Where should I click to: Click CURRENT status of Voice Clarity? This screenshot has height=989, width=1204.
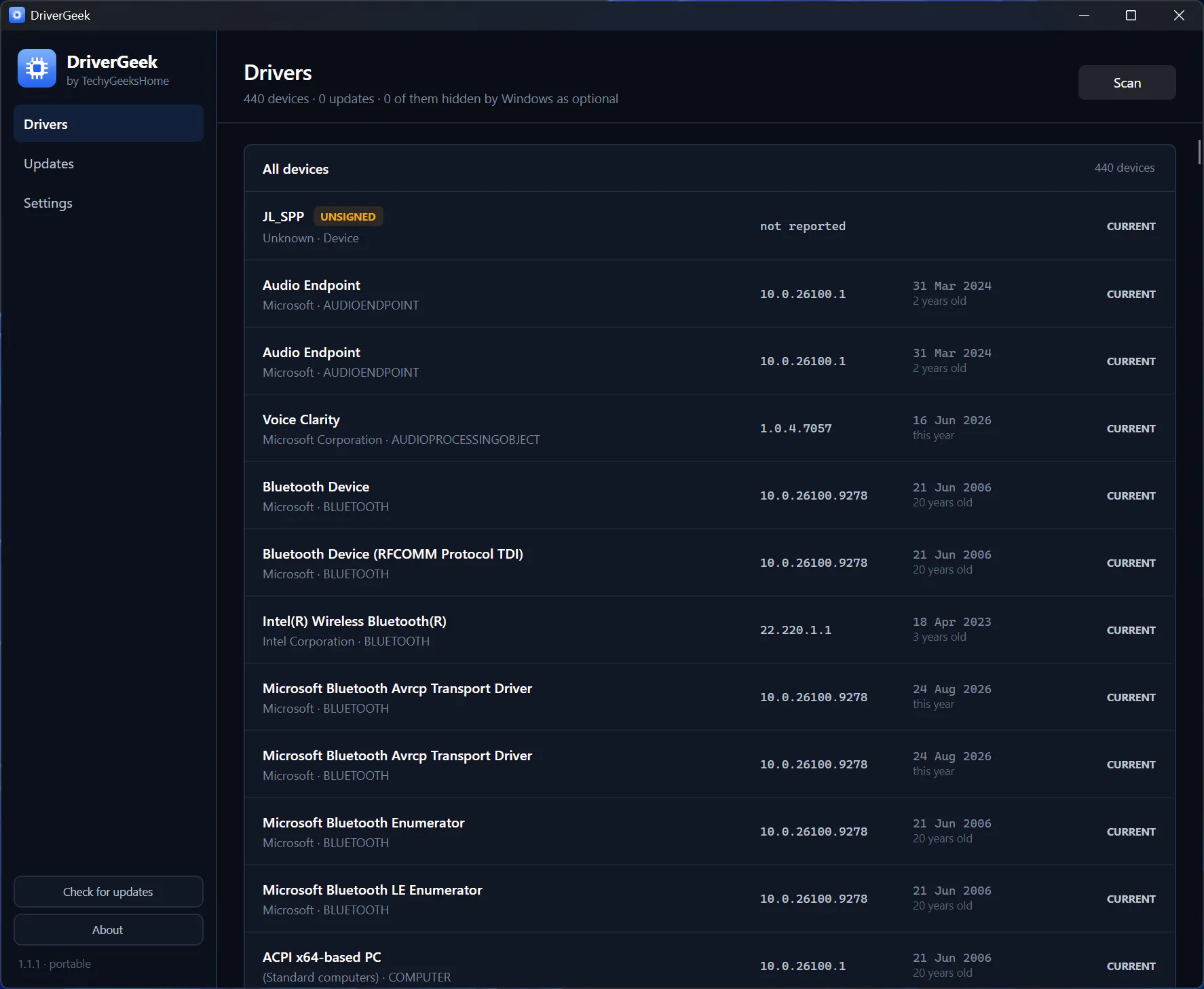pyautogui.click(x=1131, y=428)
